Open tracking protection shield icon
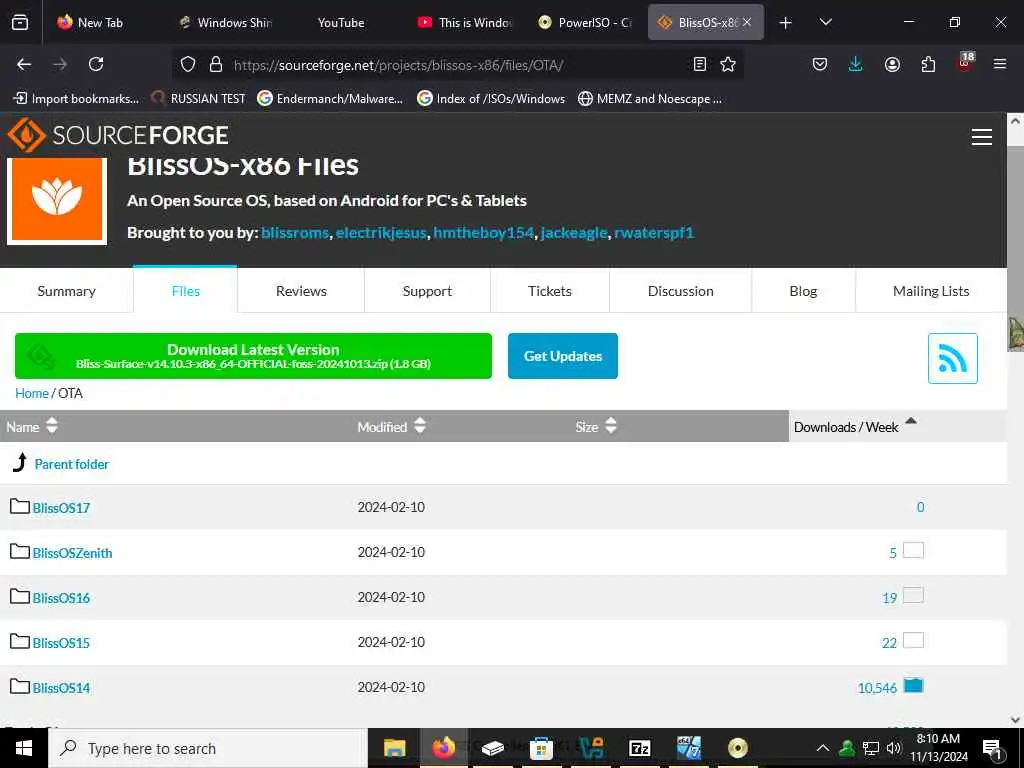 pos(188,64)
